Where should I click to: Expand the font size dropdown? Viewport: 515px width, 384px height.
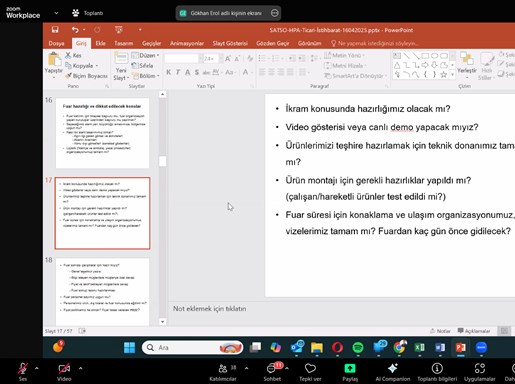[220, 59]
